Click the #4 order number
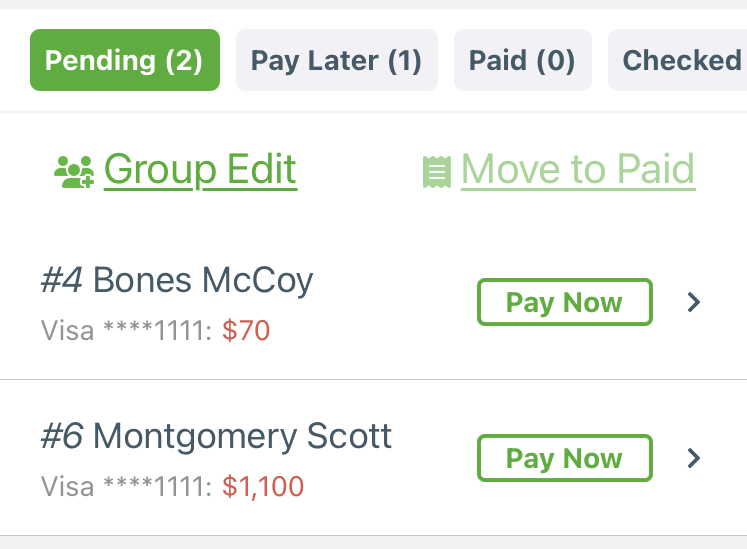Image resolution: width=747 pixels, height=549 pixels. [x=61, y=280]
